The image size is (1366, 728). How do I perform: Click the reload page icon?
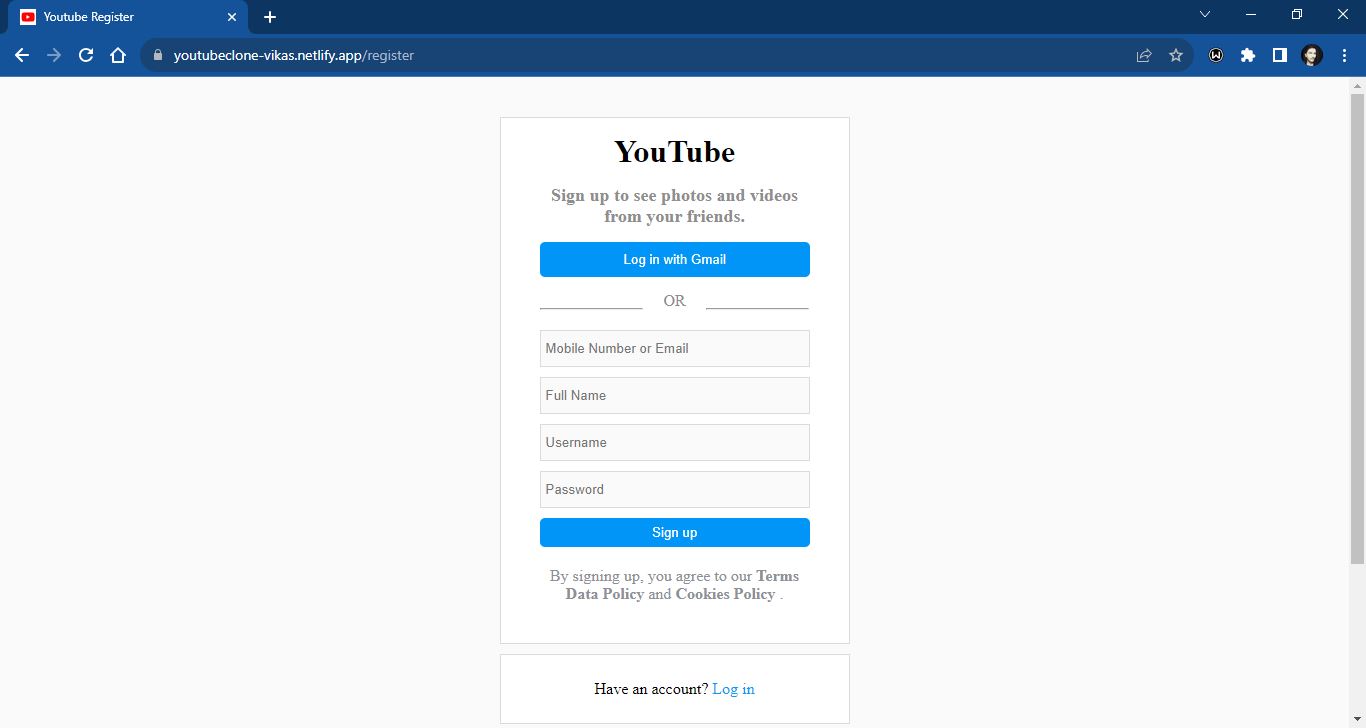pos(85,55)
